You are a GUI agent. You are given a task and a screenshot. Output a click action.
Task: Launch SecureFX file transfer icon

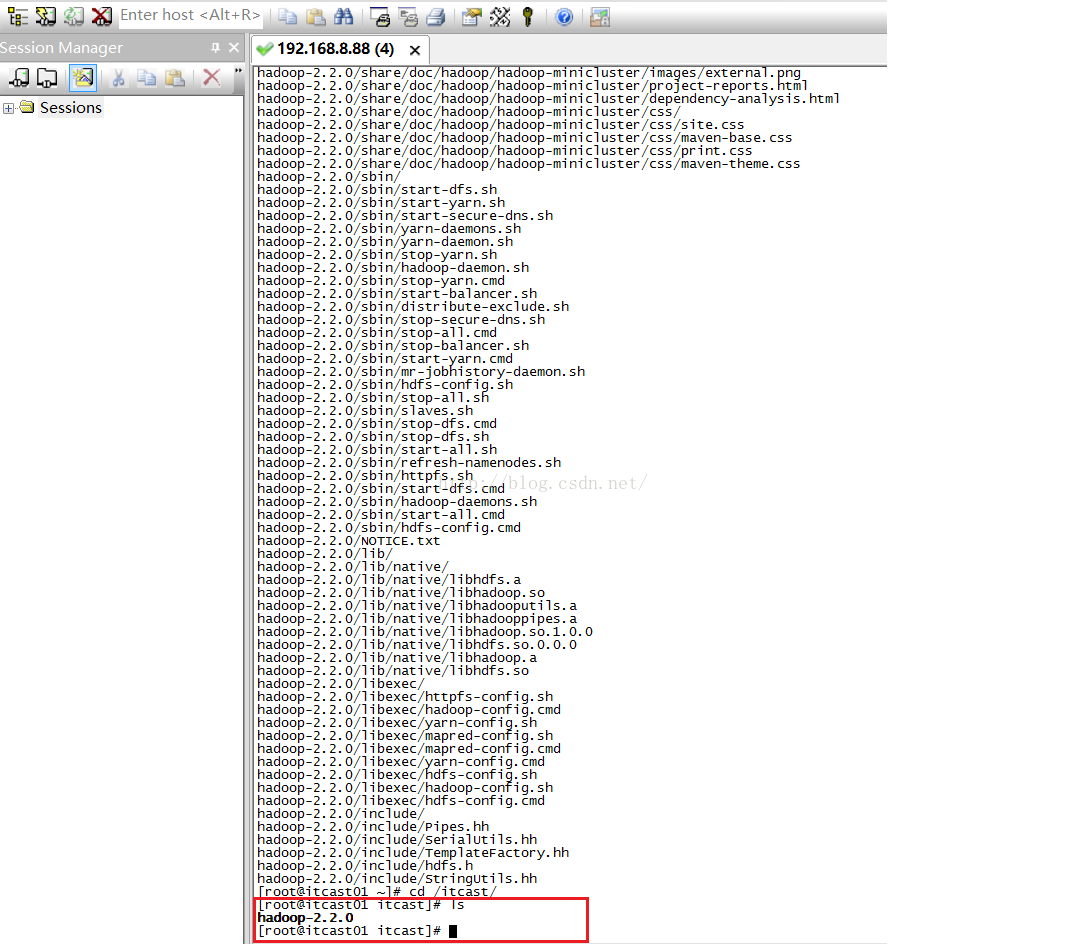click(600, 17)
